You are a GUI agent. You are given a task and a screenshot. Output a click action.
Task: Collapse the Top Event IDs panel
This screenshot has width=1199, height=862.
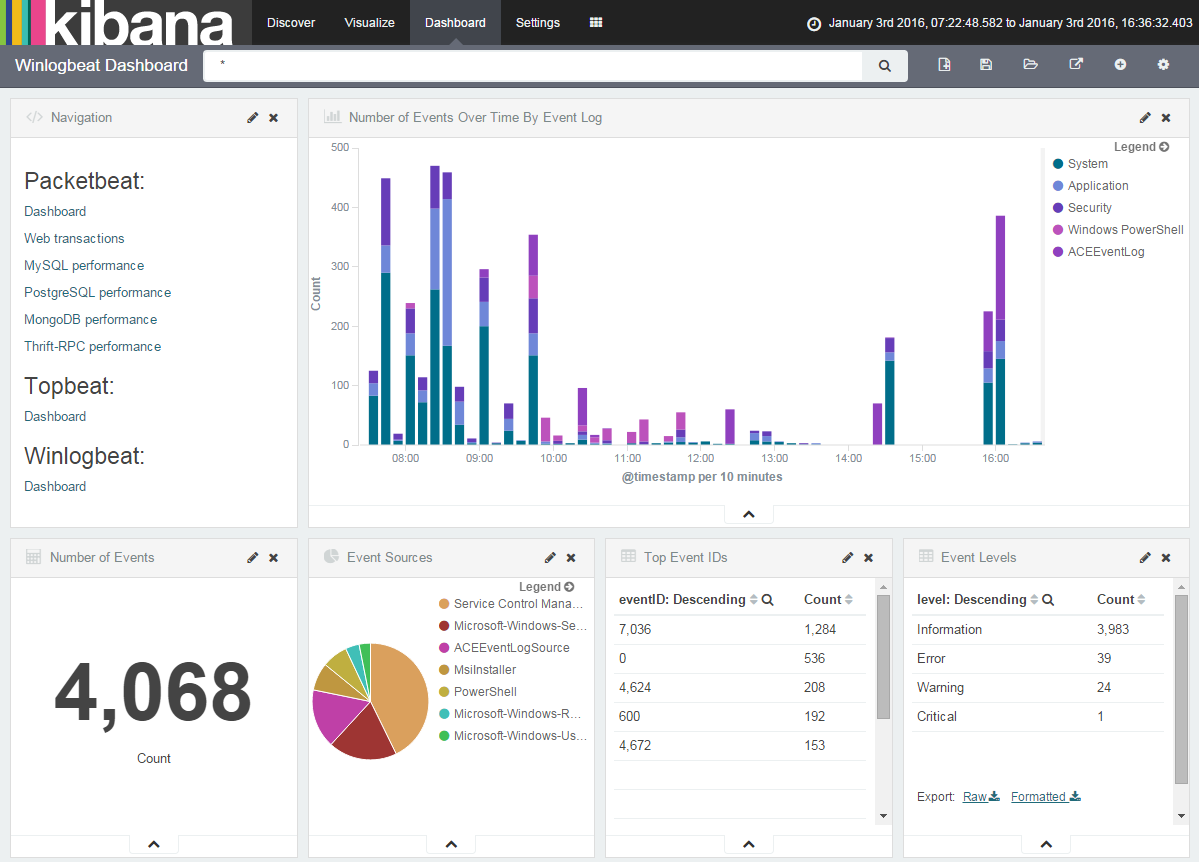pos(748,843)
